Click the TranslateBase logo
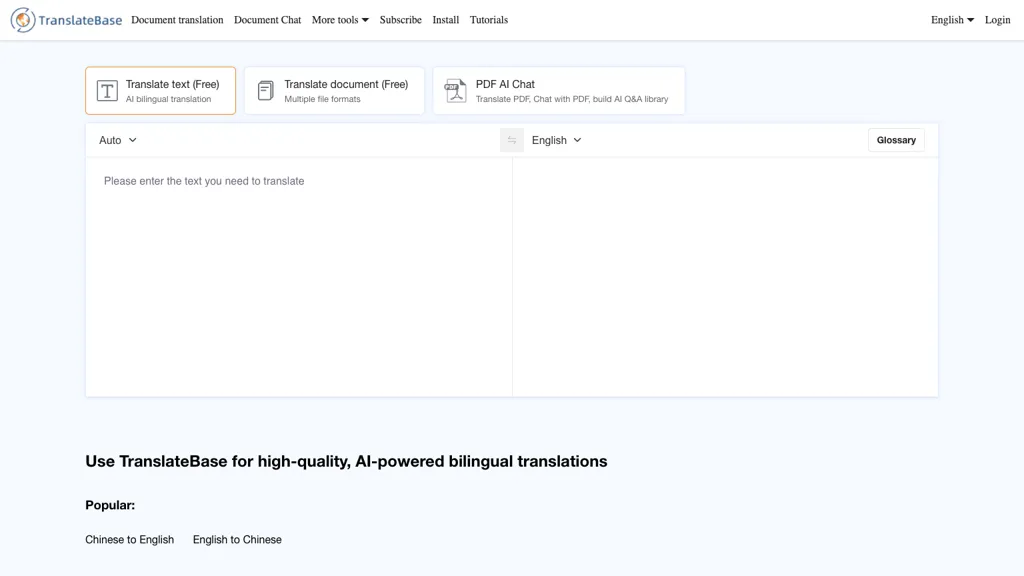Viewport: 1024px width, 576px height. [x=66, y=20]
